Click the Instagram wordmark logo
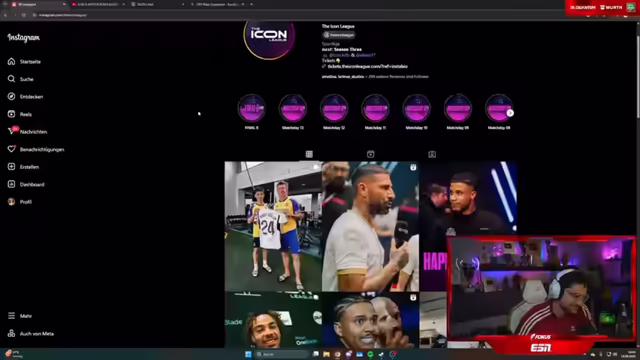 click(x=24, y=38)
